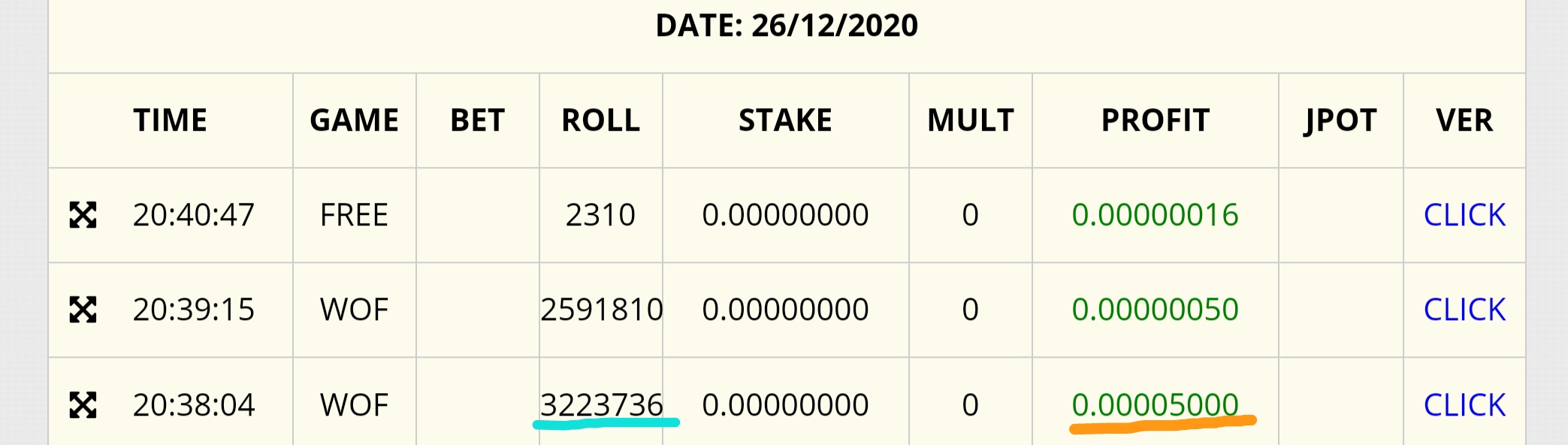Select the BET column header
Viewport: 1568px width, 445px height.
tap(478, 120)
